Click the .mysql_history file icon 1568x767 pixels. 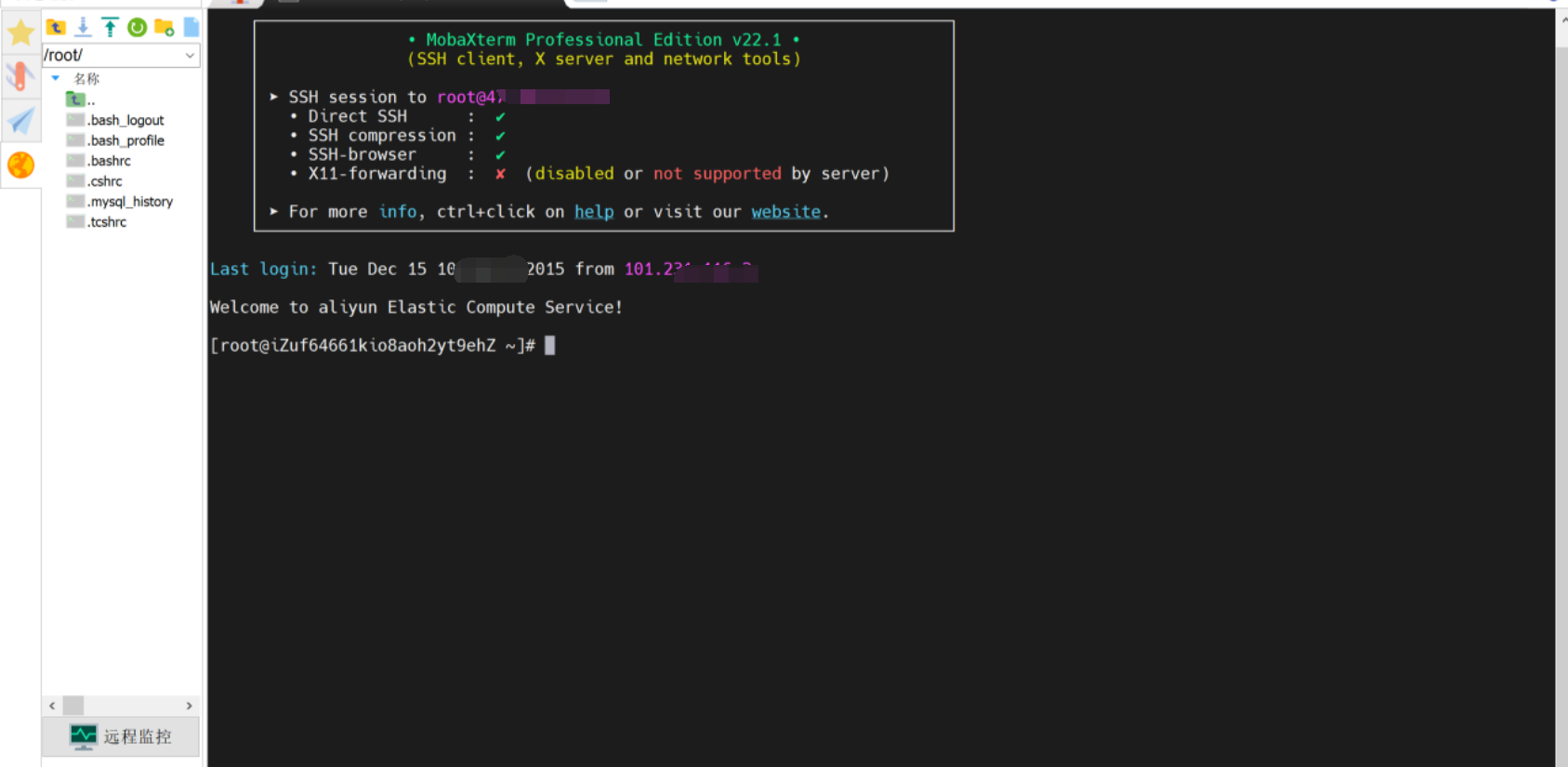75,202
